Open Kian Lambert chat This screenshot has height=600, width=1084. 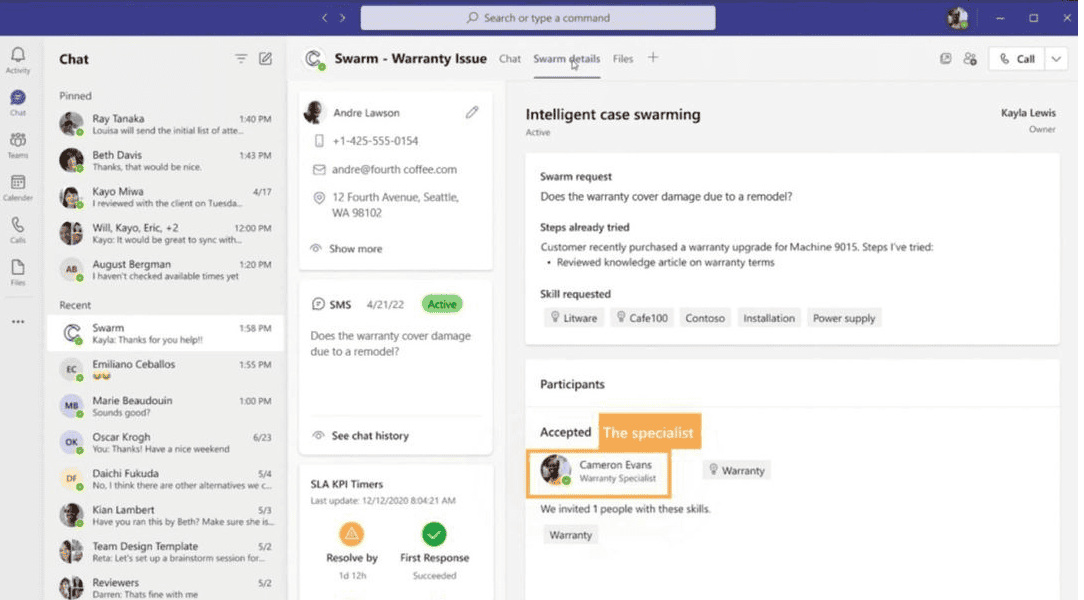tap(165, 516)
